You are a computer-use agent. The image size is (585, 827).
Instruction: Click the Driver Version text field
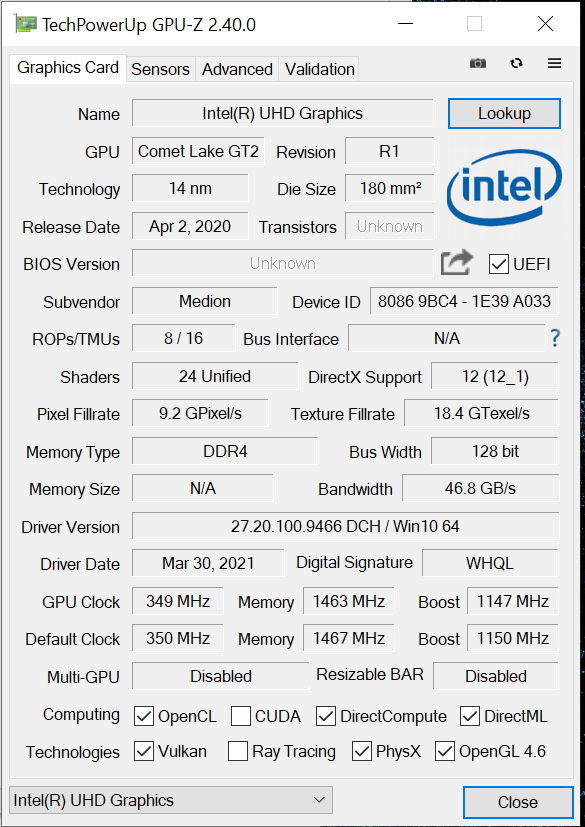pos(345,526)
